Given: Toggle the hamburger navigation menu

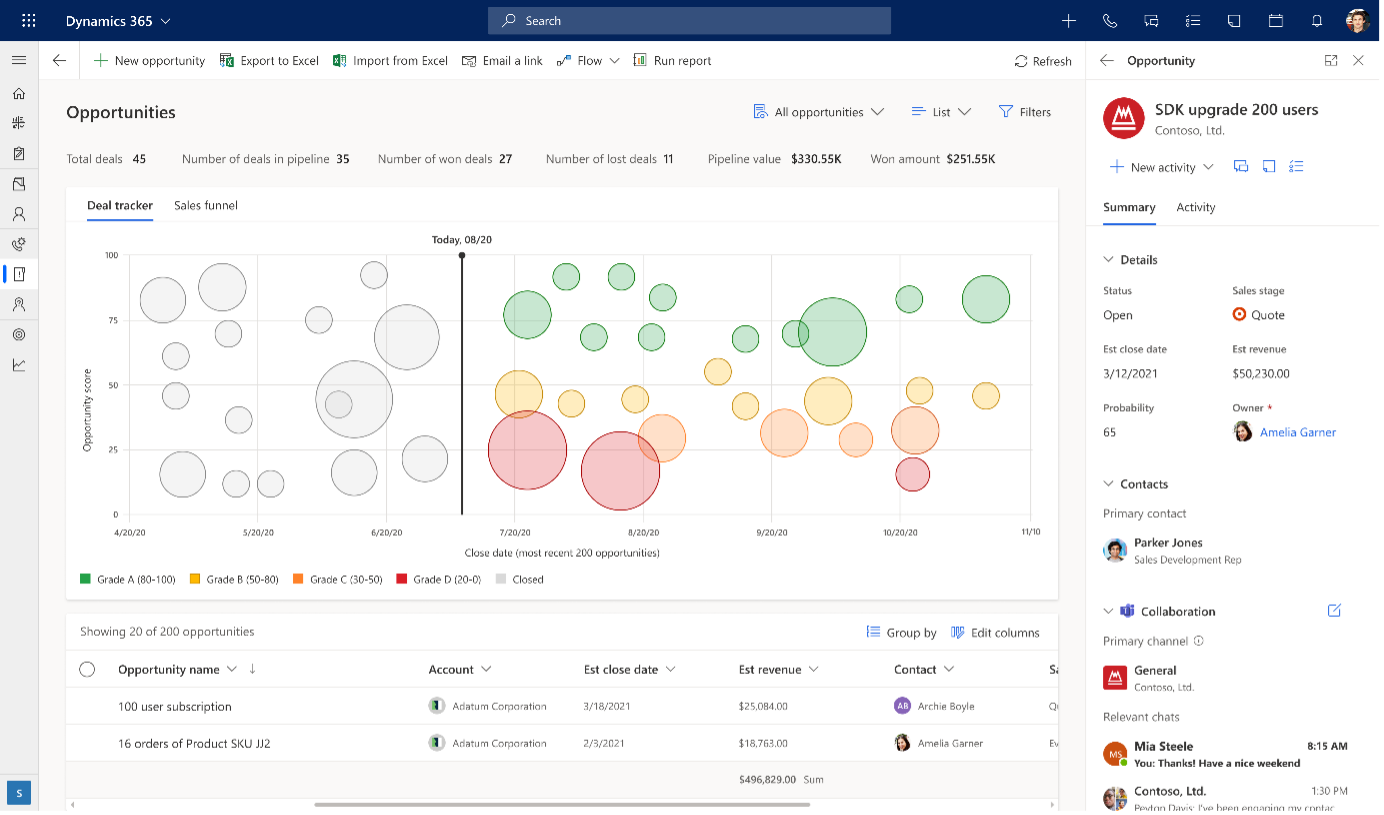Looking at the screenshot, I should (19, 60).
